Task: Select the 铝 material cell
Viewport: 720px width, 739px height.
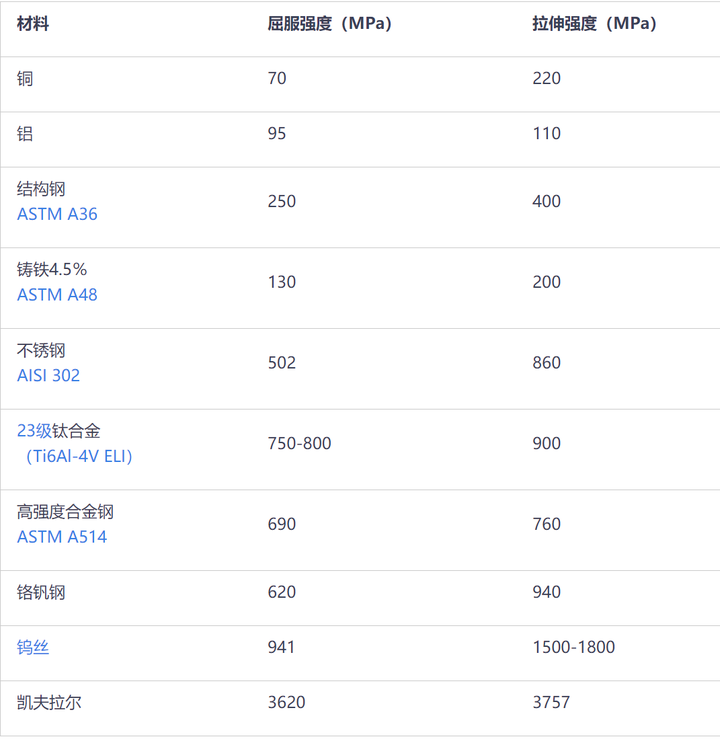Action: coord(25,133)
